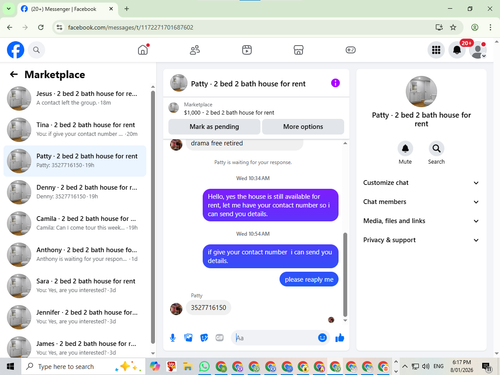Open Copilot icon in the taskbar
This screenshot has height=375, width=500.
point(155,367)
